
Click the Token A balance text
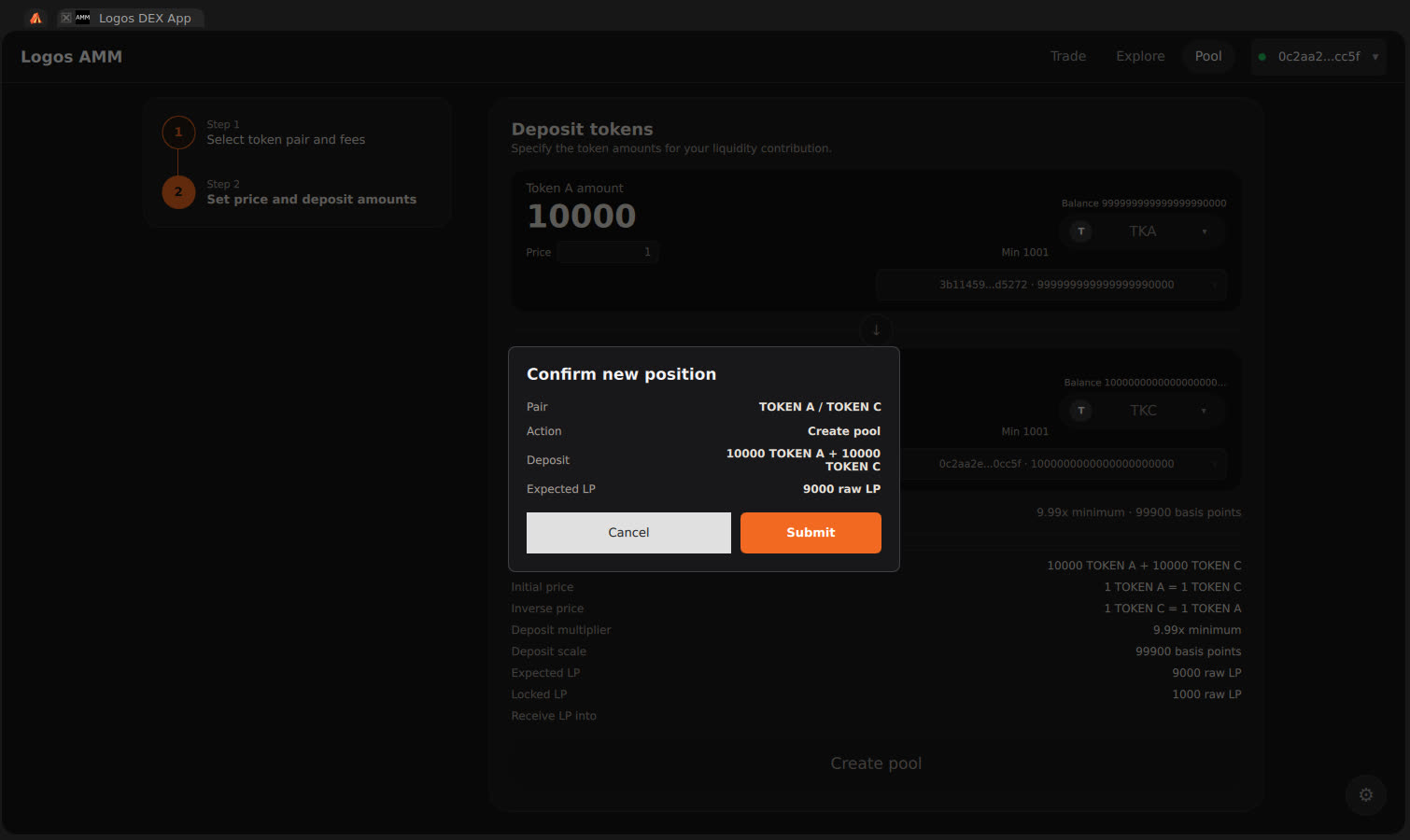tap(1144, 203)
